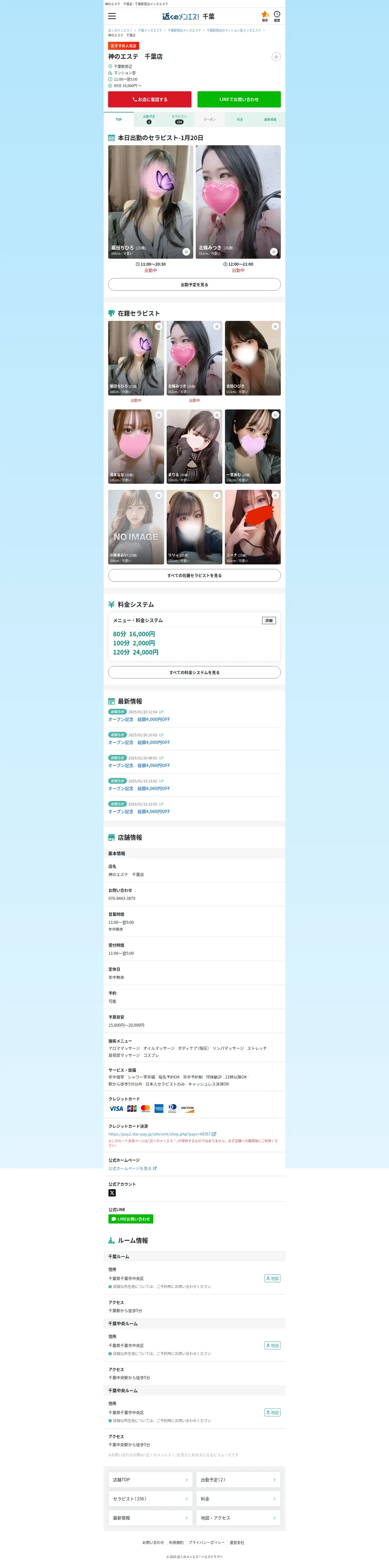Screen dimensions: 389x1568
Task: Open 地図 map button for 千葉ルーム
Action: point(272,1278)
